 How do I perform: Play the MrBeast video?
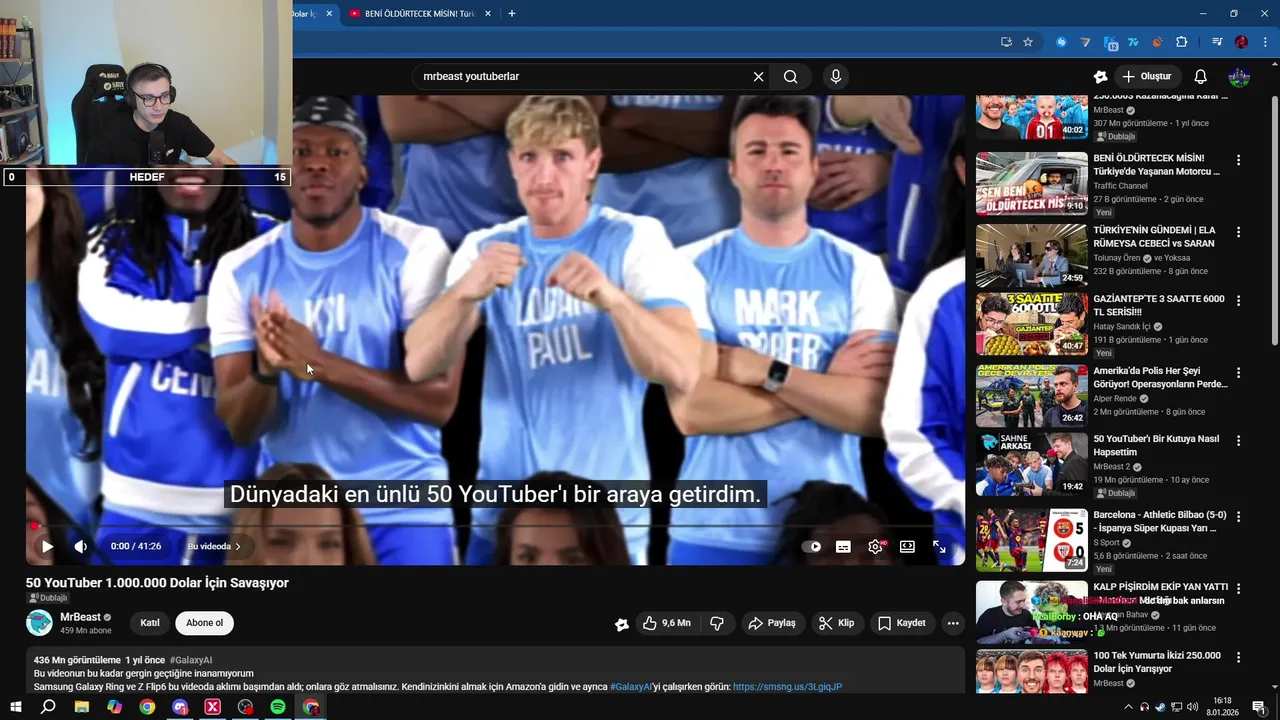click(x=47, y=547)
